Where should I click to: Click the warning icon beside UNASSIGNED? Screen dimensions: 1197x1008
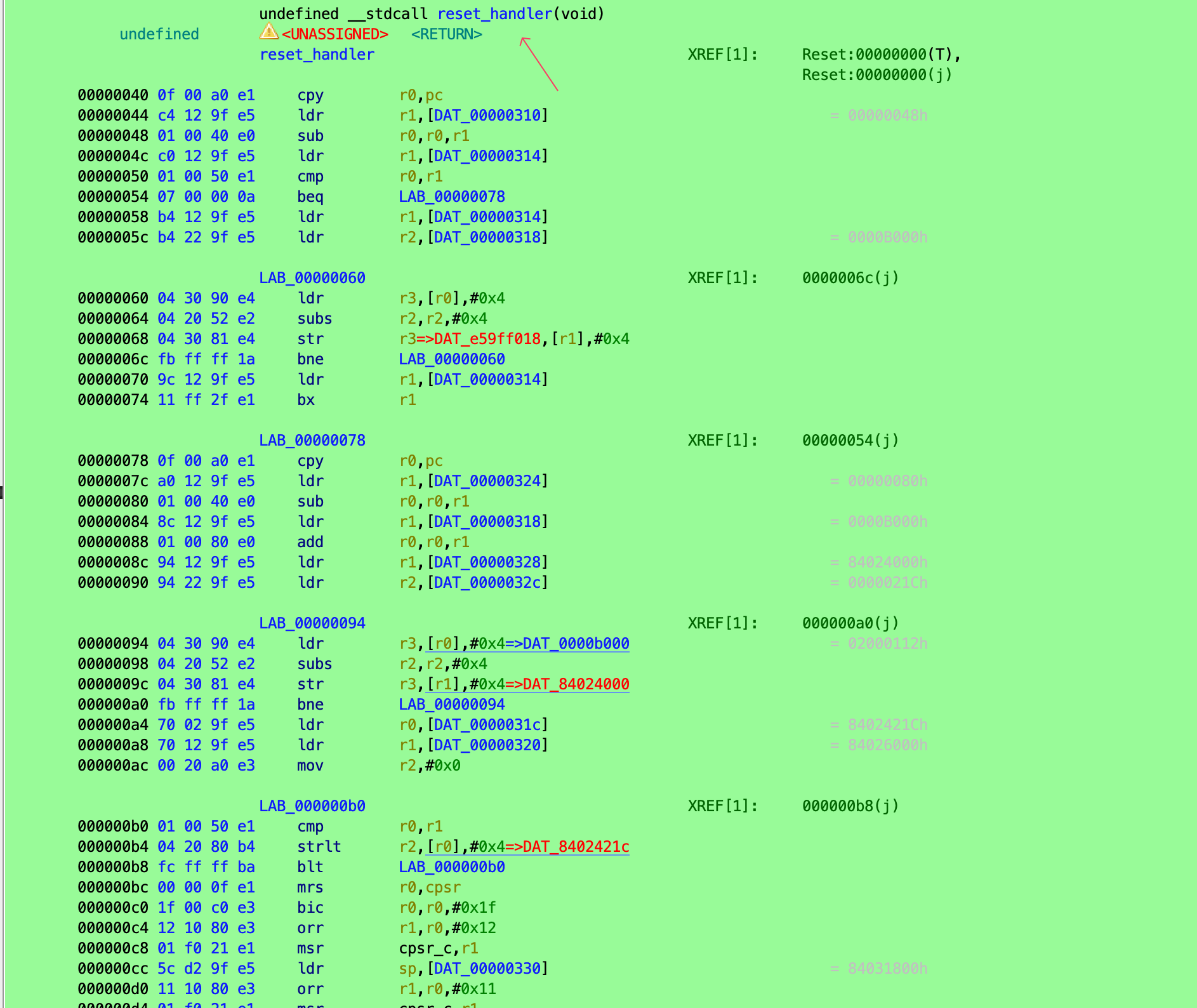tap(268, 32)
